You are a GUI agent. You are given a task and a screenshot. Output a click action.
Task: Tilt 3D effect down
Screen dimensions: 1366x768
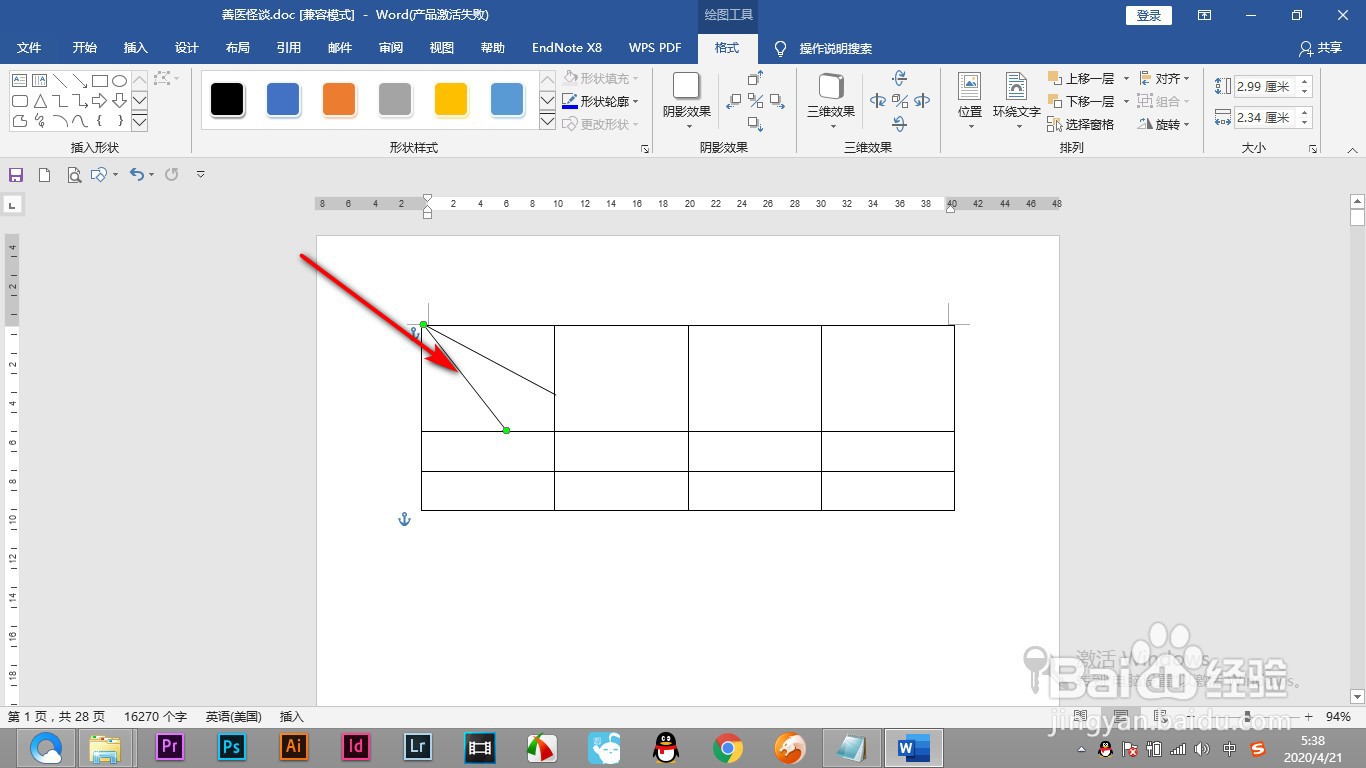coord(900,124)
